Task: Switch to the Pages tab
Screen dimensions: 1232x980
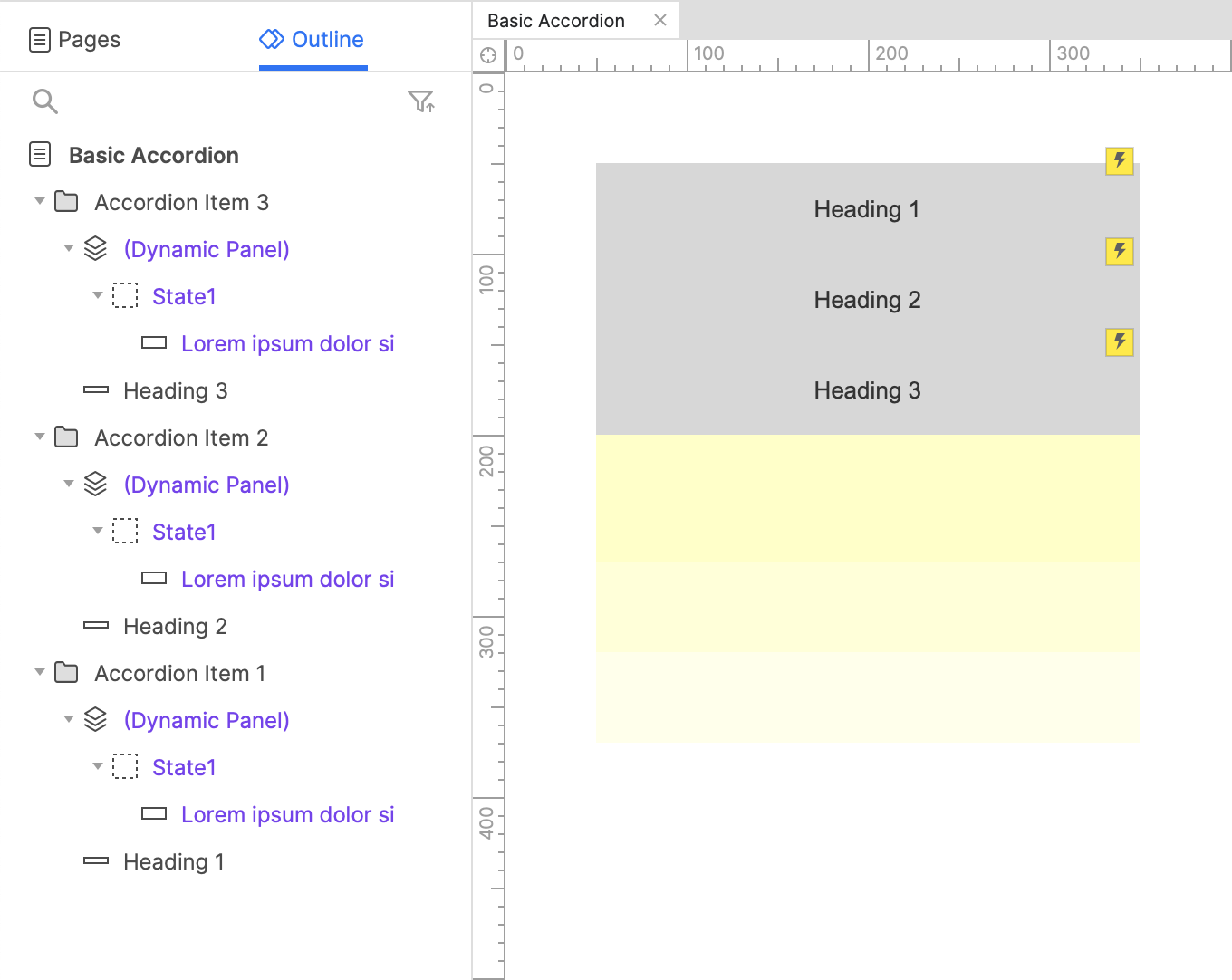Action: (x=75, y=40)
